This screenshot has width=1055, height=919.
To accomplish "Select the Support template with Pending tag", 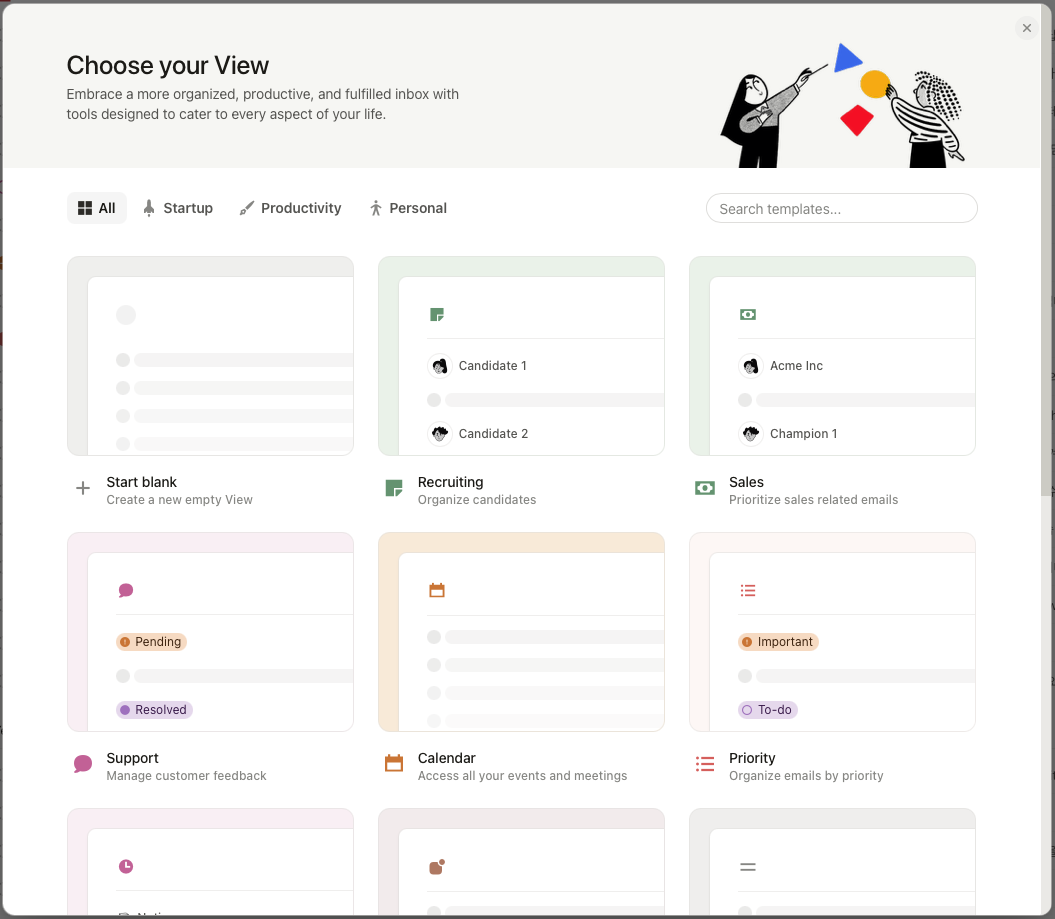I will click(211, 632).
